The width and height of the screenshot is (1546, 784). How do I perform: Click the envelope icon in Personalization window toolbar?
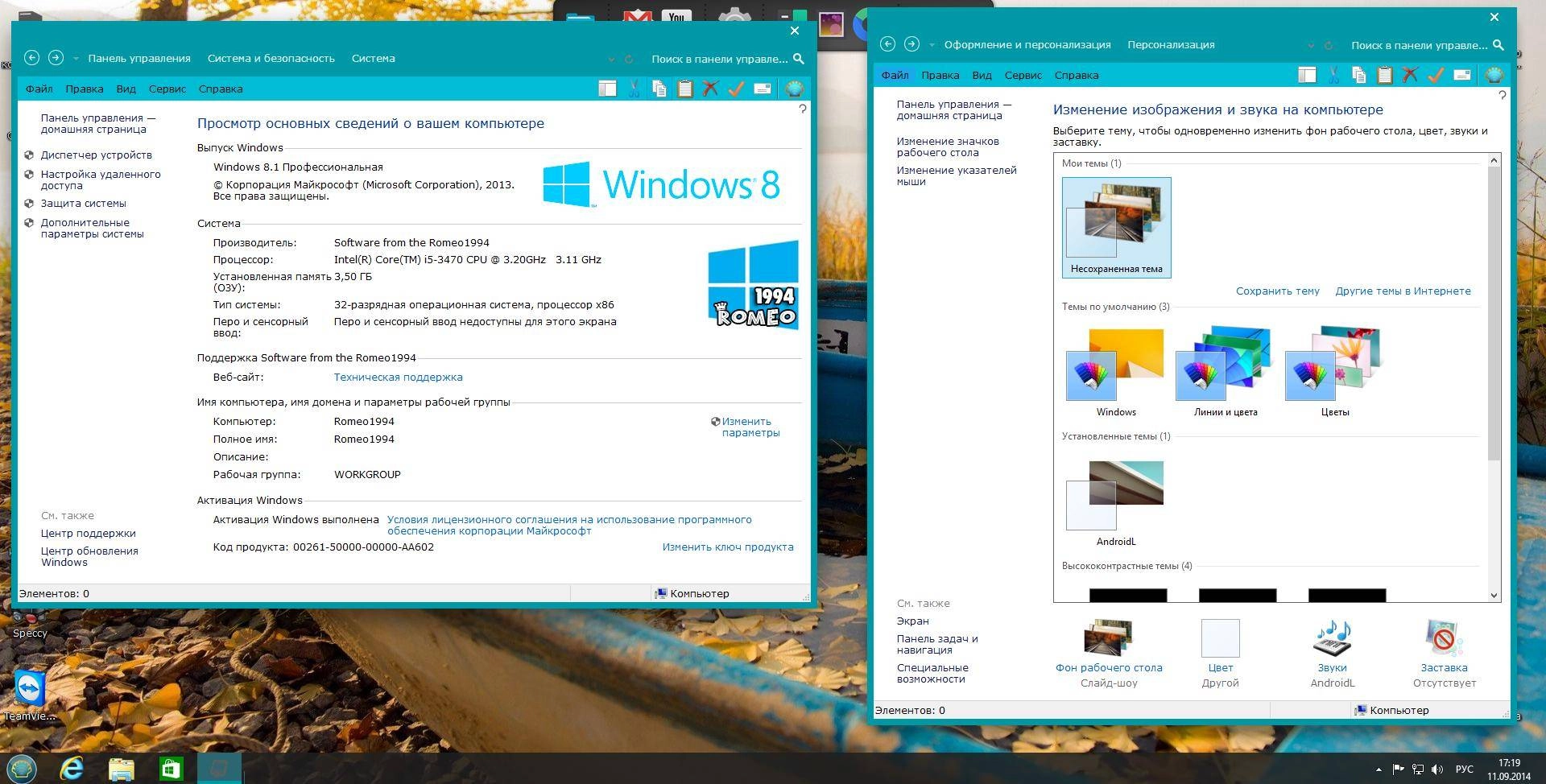(x=1461, y=75)
